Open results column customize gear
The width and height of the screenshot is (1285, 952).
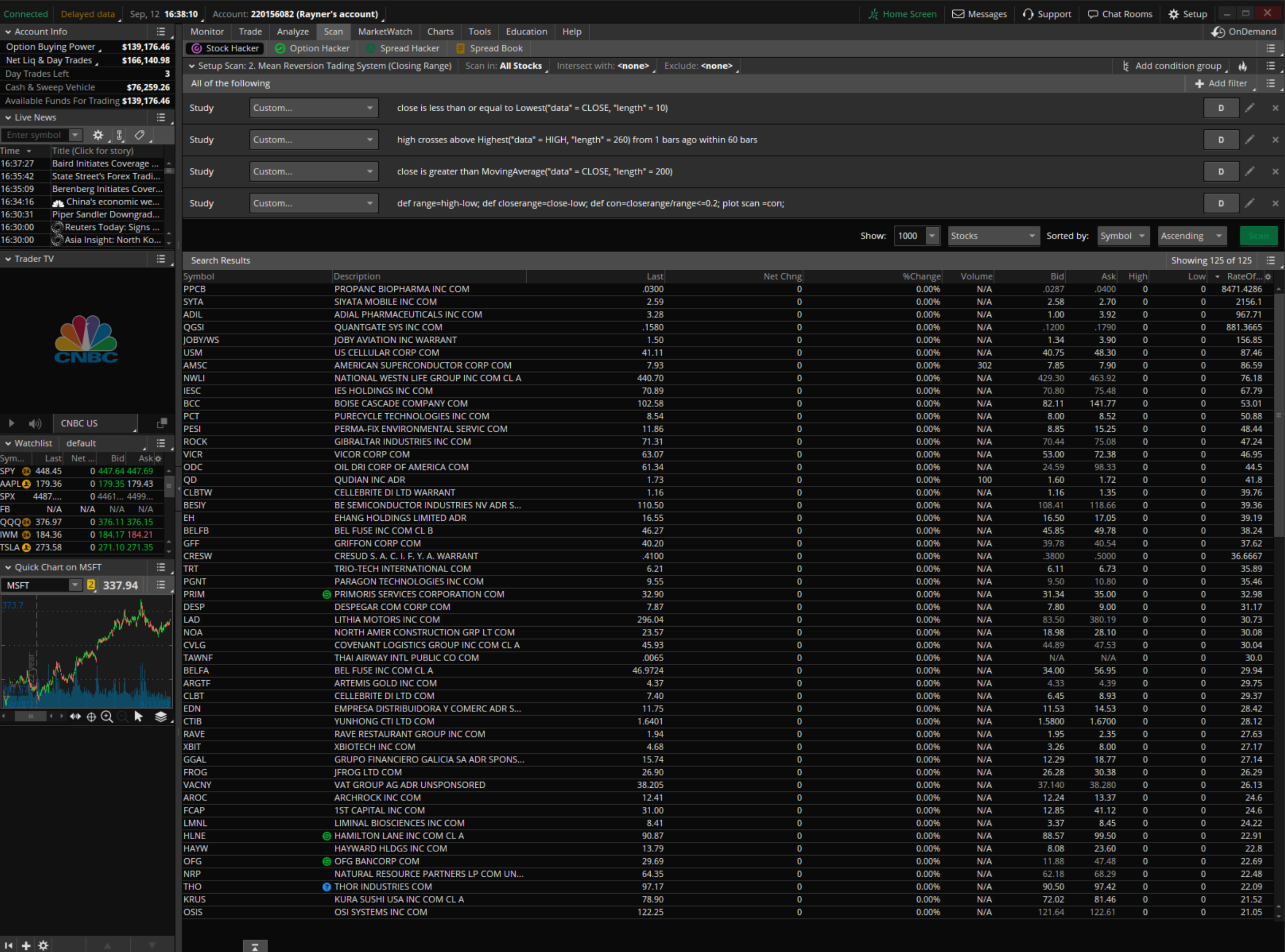tap(1267, 277)
